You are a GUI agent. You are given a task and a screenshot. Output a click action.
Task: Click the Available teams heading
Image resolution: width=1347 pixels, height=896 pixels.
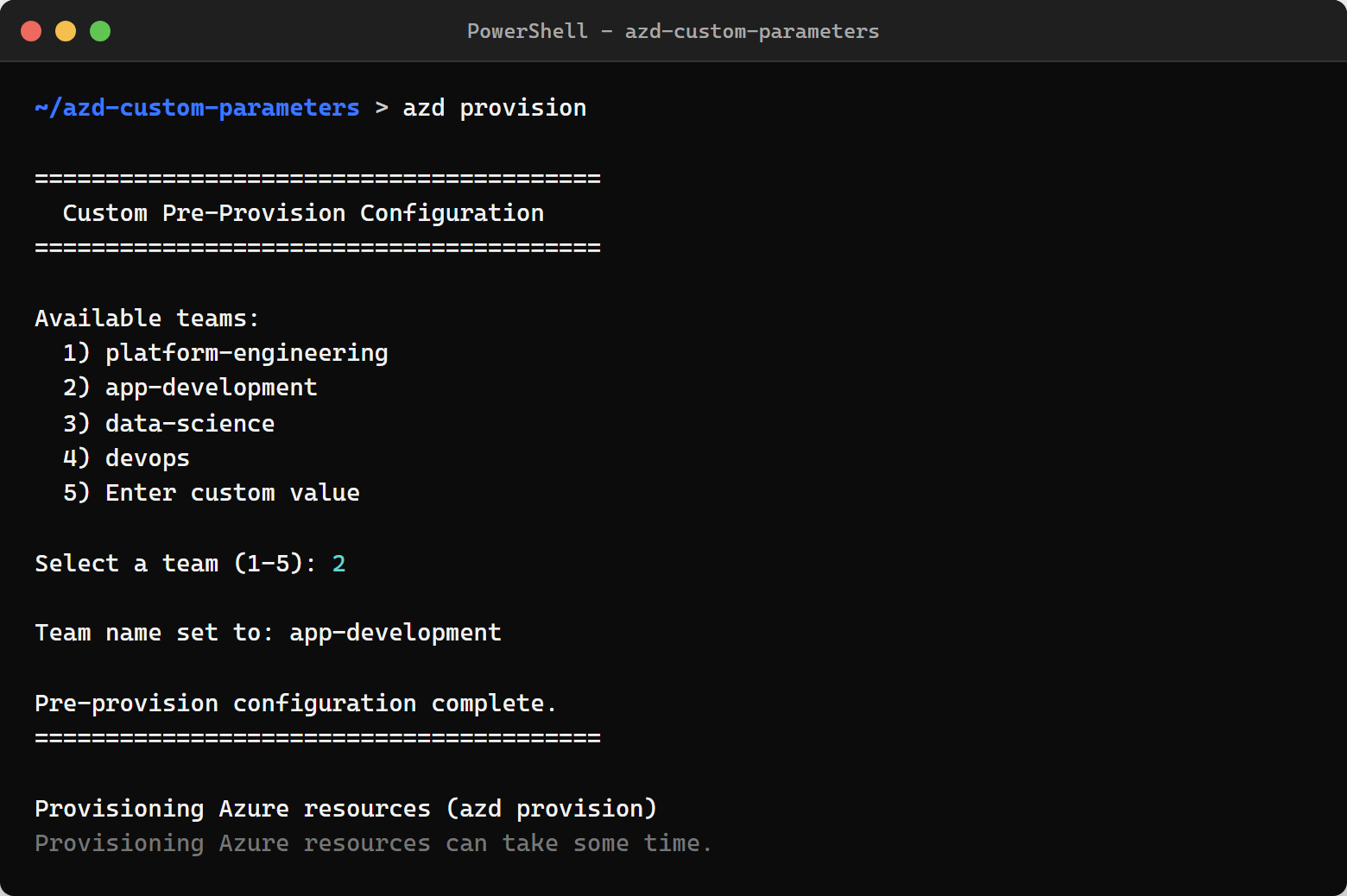pyautogui.click(x=147, y=318)
